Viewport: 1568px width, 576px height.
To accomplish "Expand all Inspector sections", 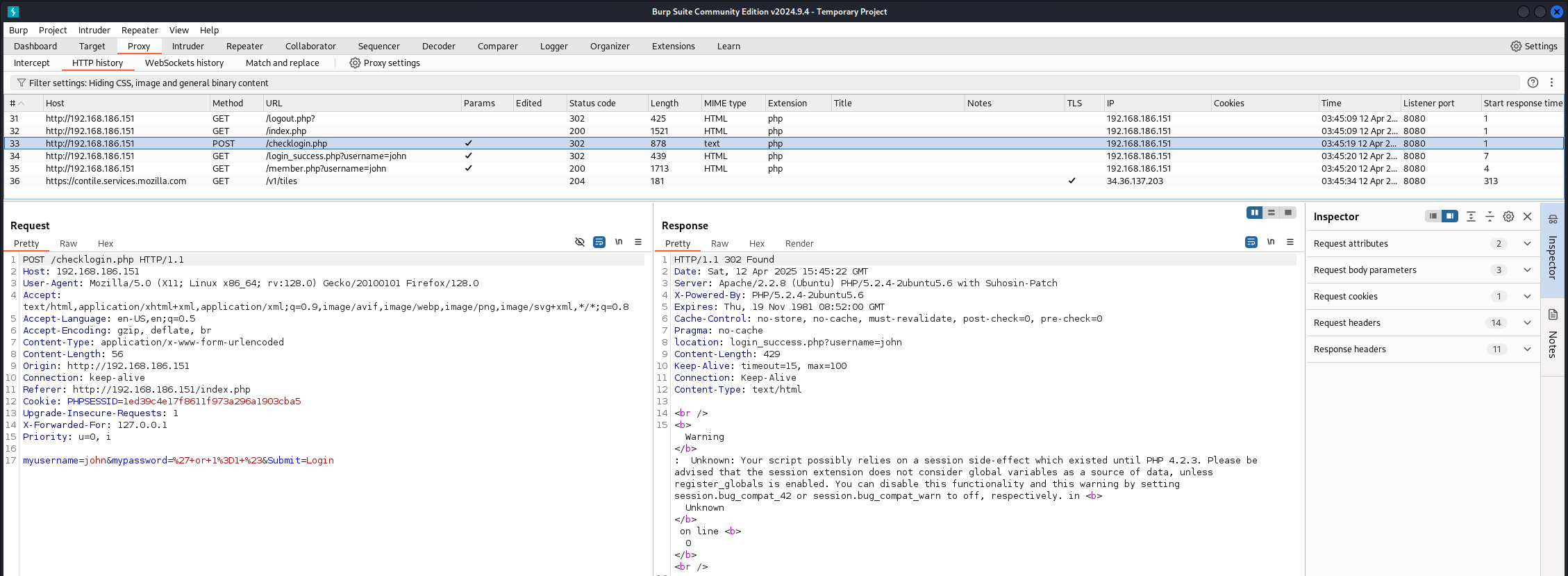I will [1471, 216].
